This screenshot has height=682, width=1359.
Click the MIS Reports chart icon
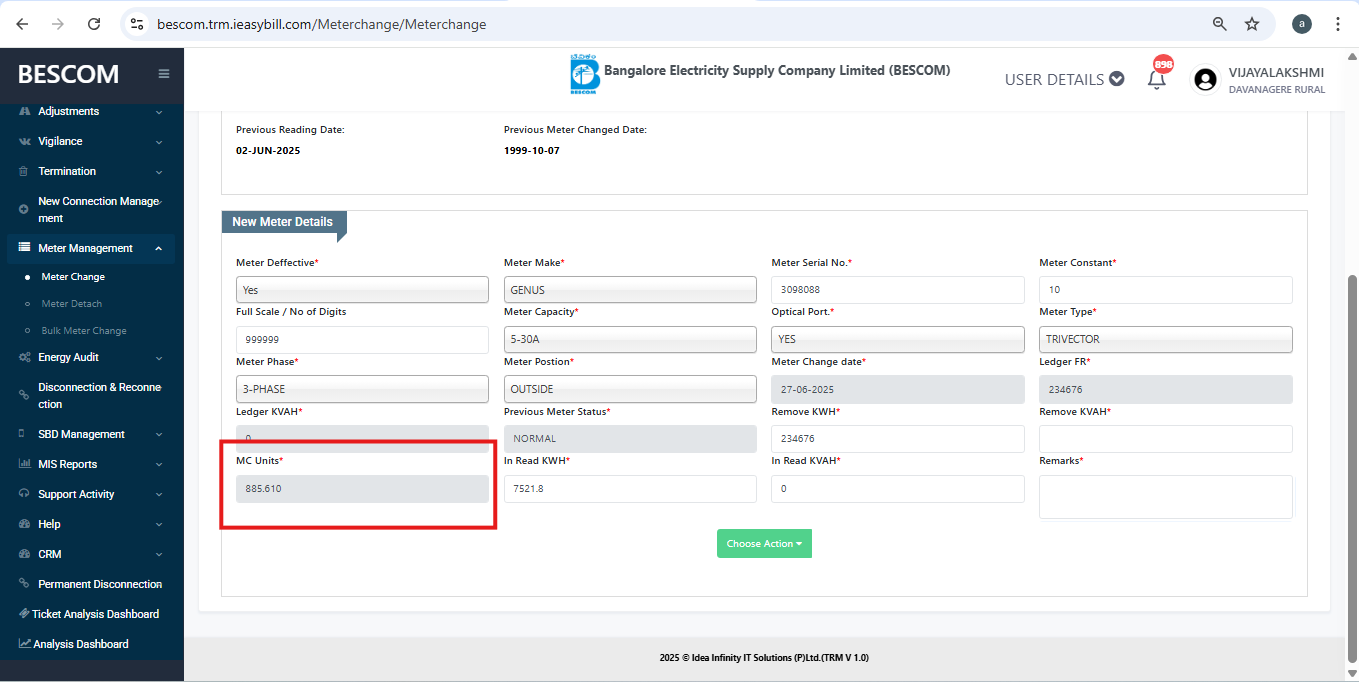(24, 464)
